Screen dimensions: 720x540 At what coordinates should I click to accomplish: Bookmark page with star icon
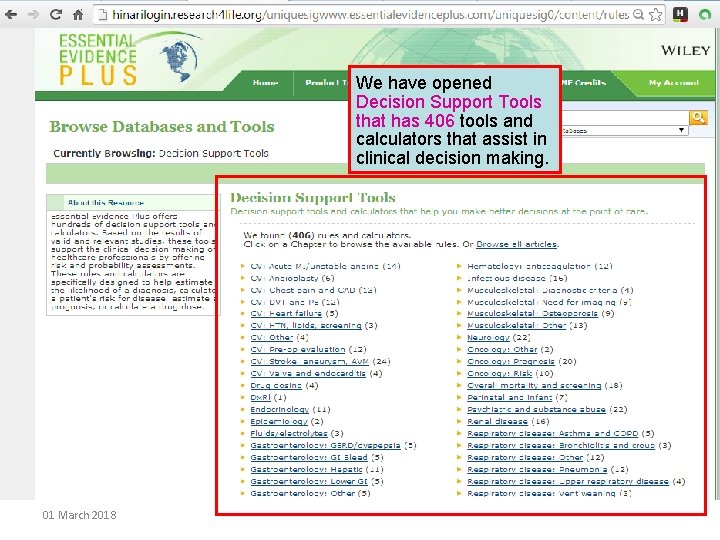pyautogui.click(x=656, y=15)
